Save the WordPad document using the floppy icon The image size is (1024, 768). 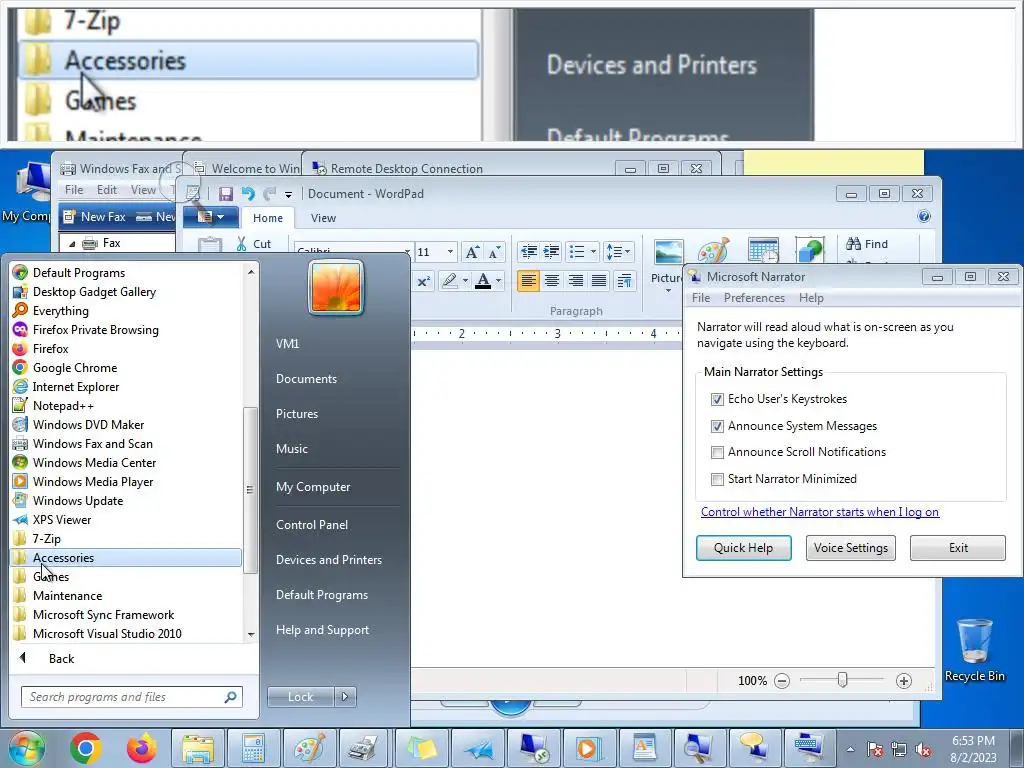point(226,194)
